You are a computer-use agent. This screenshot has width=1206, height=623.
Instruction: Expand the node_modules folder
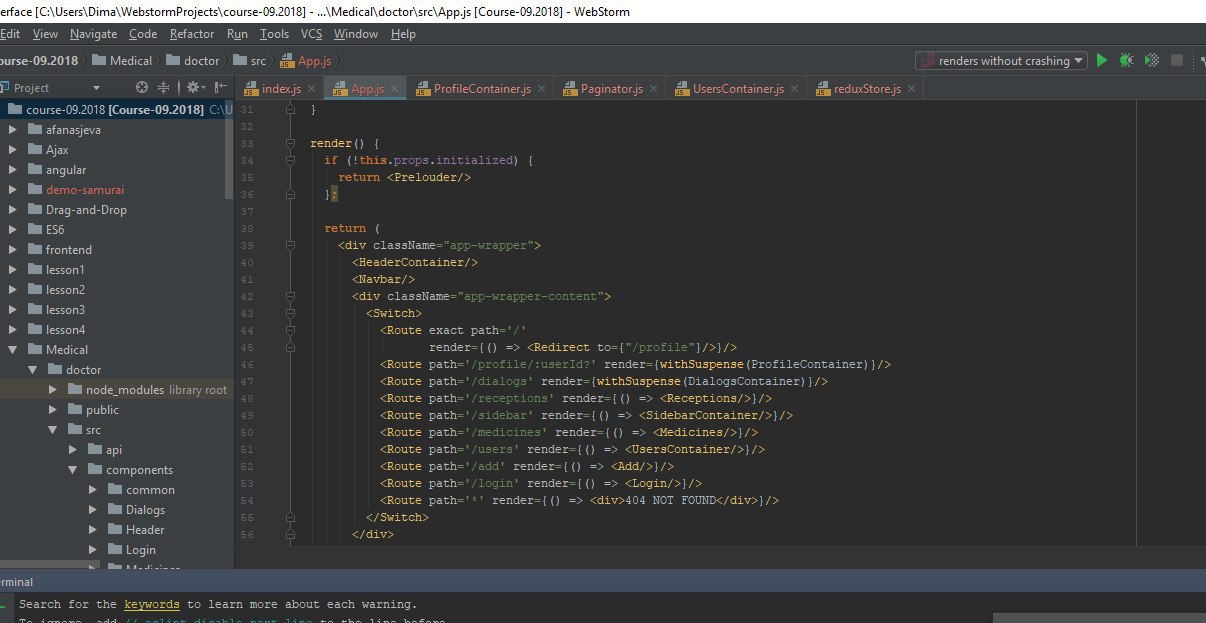(52, 390)
